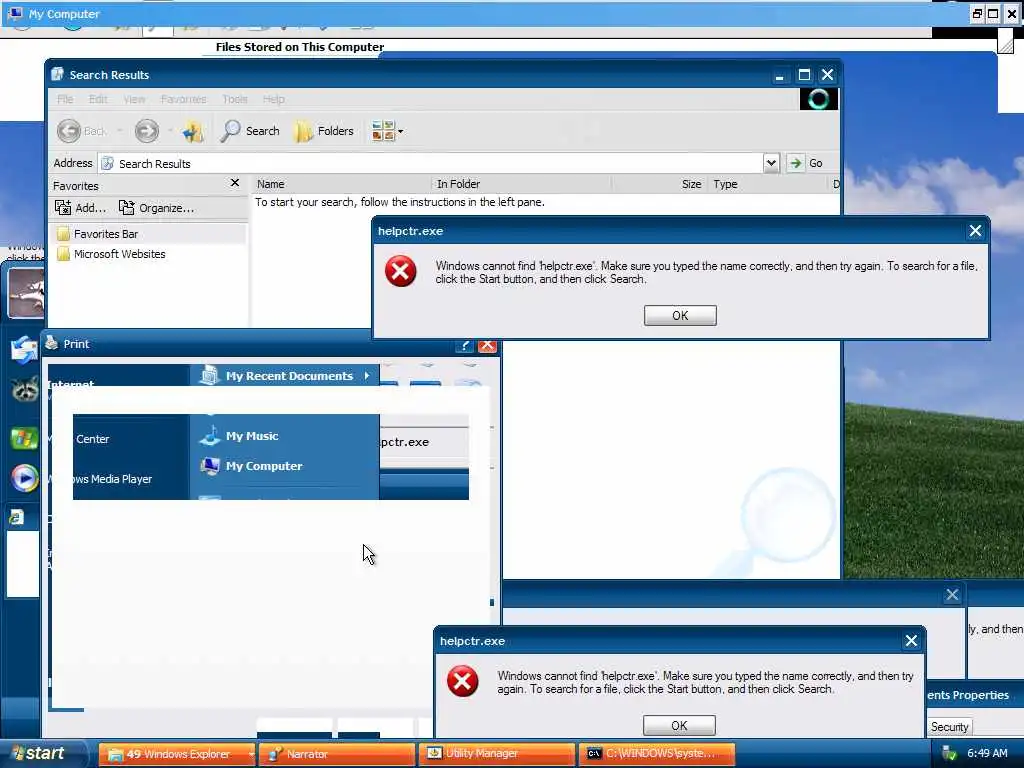Click the Back arrow in Search Results
The image size is (1024, 768).
coord(69,131)
